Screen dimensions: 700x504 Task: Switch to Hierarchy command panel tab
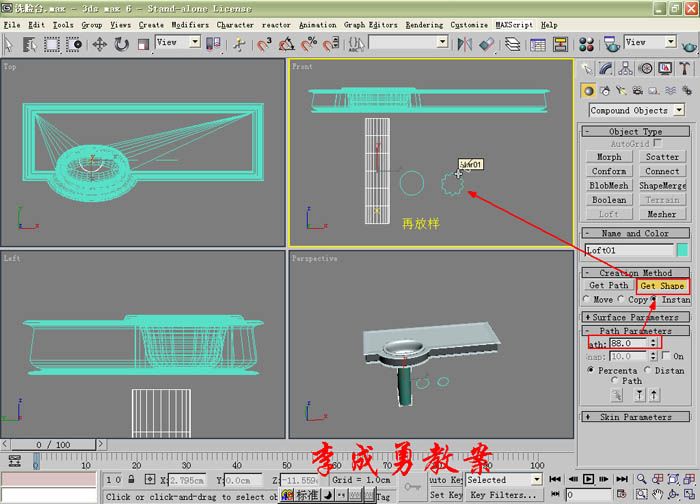pyautogui.click(x=625, y=68)
